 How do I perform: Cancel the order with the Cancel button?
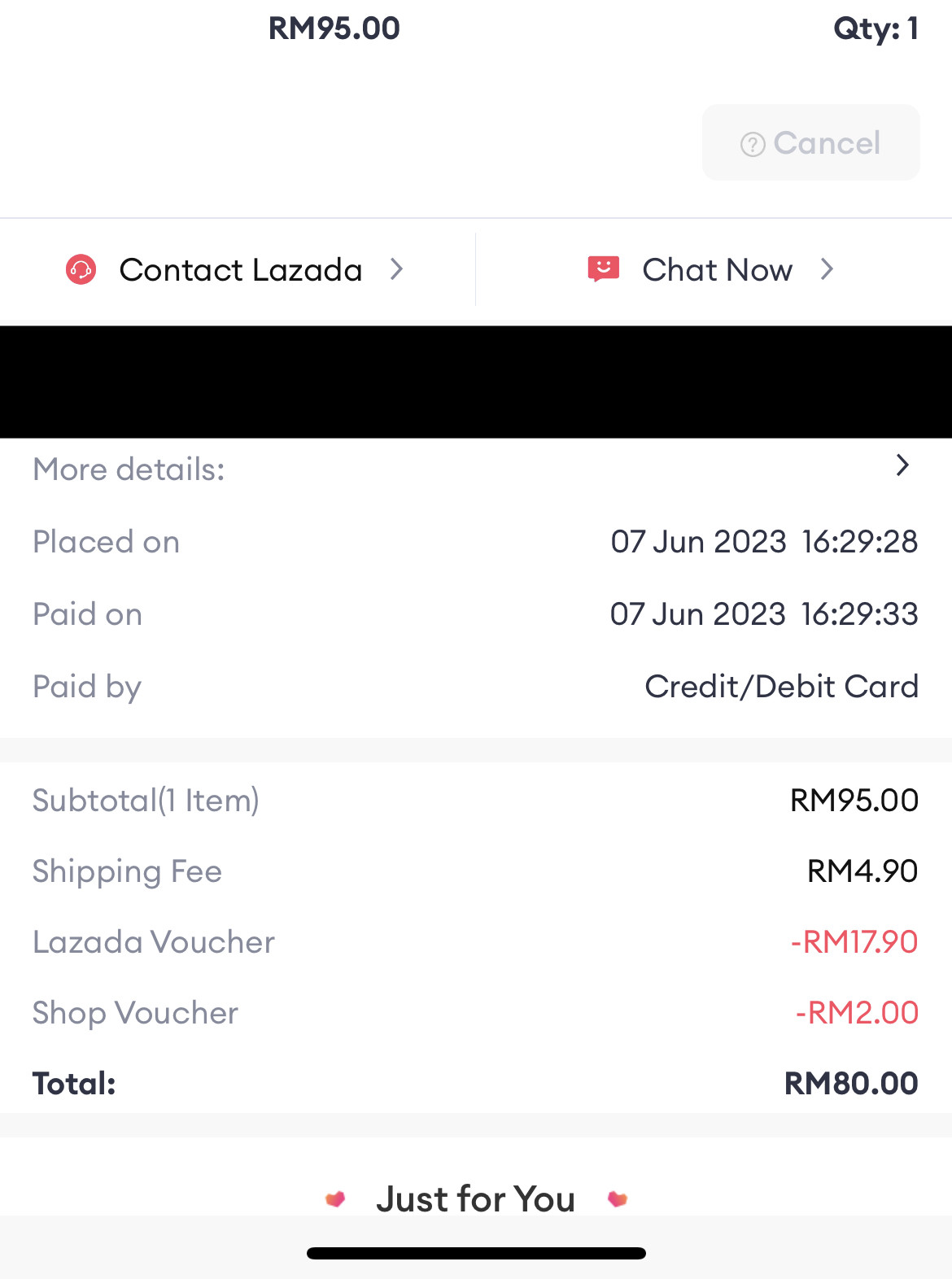[x=810, y=142]
